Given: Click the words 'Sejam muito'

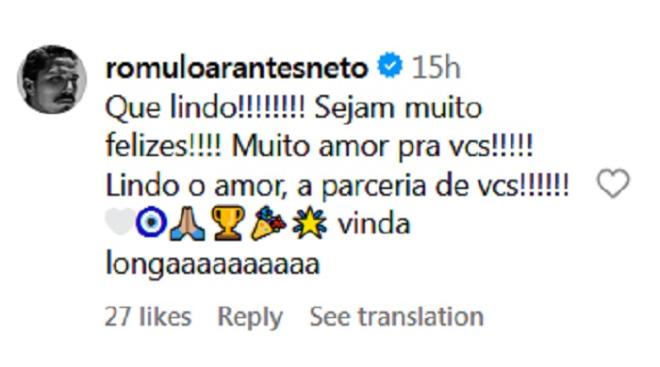Looking at the screenshot, I should click(x=398, y=108).
